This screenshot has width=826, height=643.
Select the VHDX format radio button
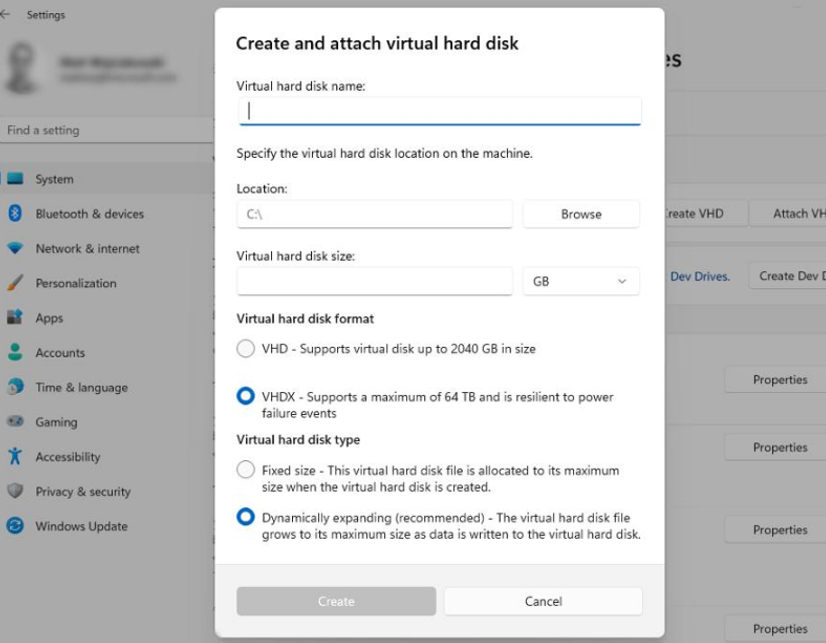coord(245,395)
